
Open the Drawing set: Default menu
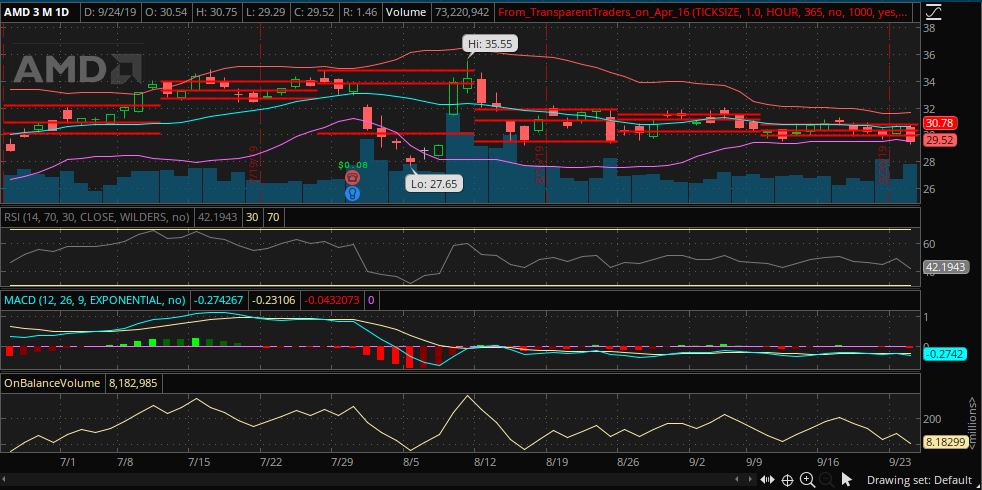pos(919,481)
